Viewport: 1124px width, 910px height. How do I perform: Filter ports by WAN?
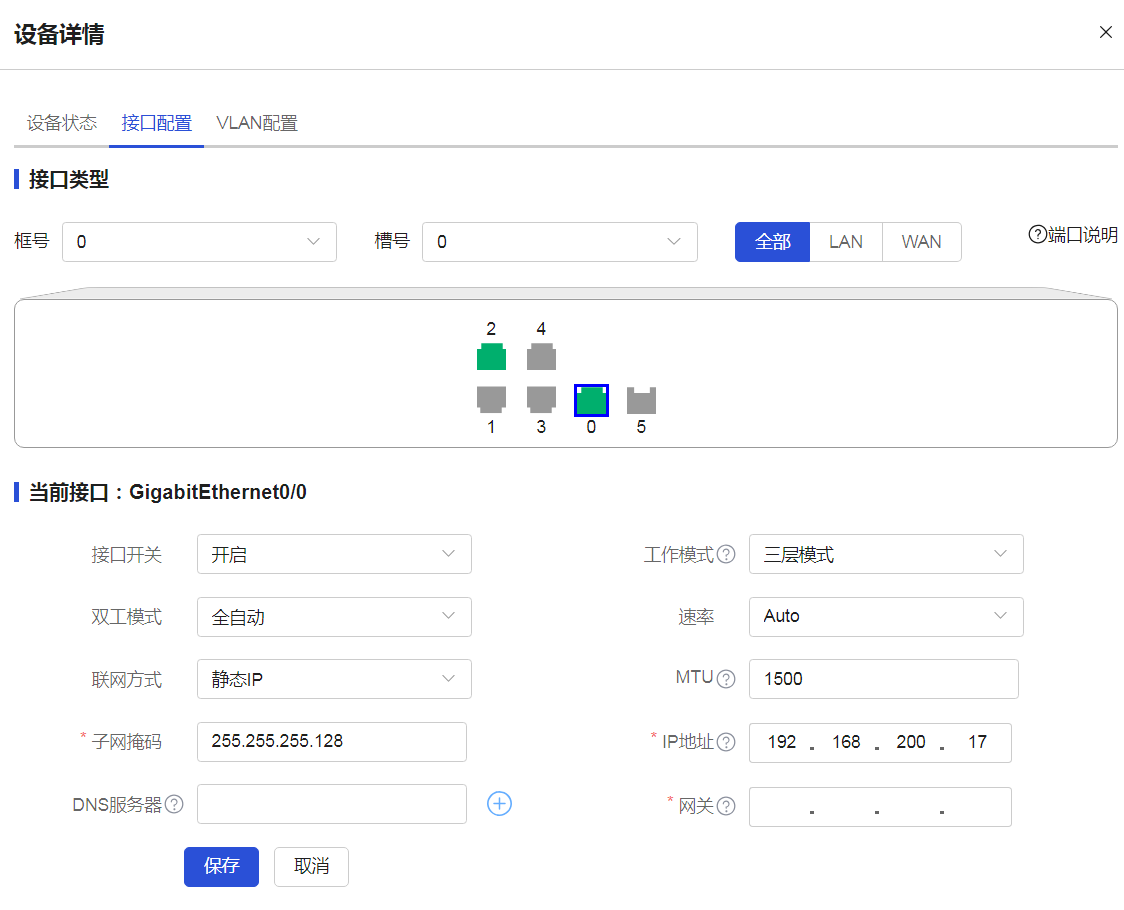tap(921, 242)
